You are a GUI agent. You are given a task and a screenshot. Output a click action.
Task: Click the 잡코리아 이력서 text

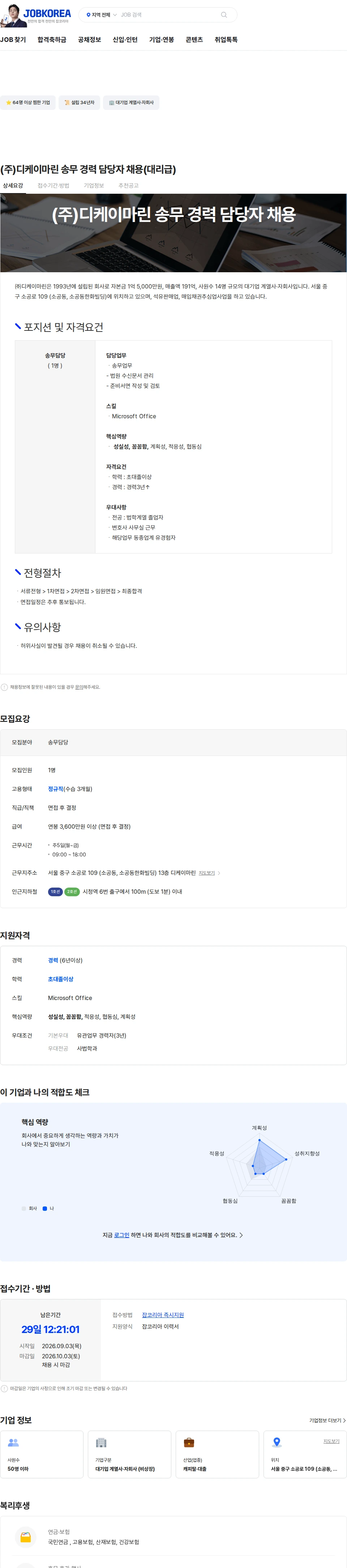click(160, 1326)
